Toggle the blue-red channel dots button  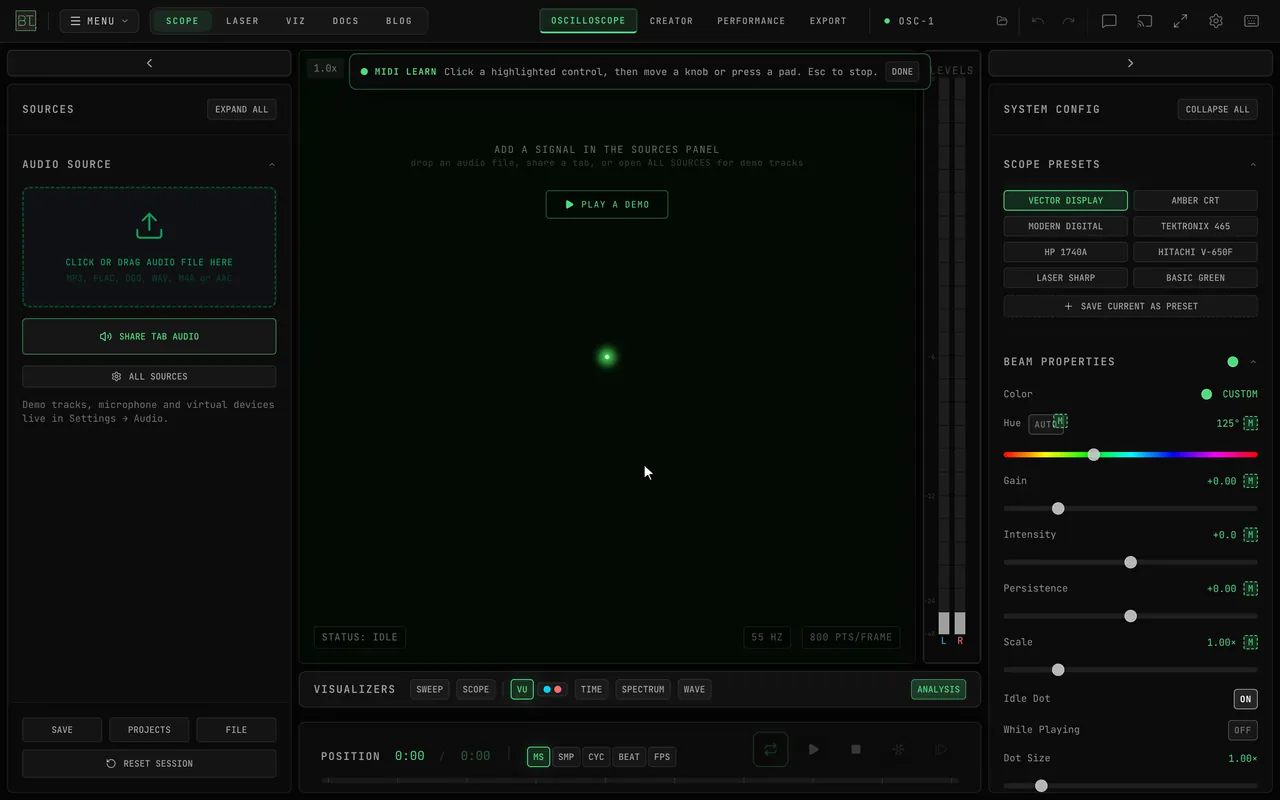(x=553, y=689)
